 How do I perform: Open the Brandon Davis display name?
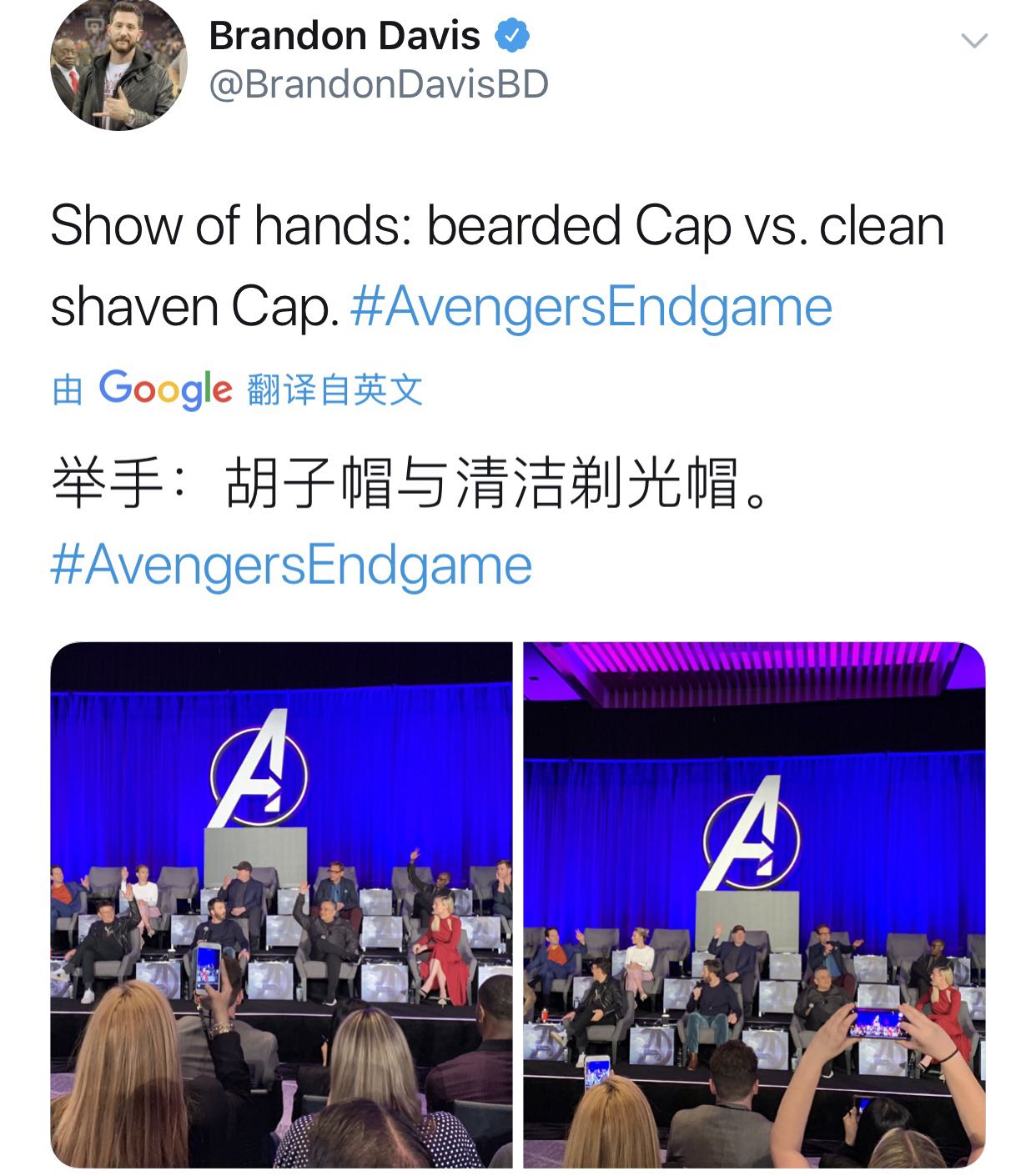(x=344, y=36)
